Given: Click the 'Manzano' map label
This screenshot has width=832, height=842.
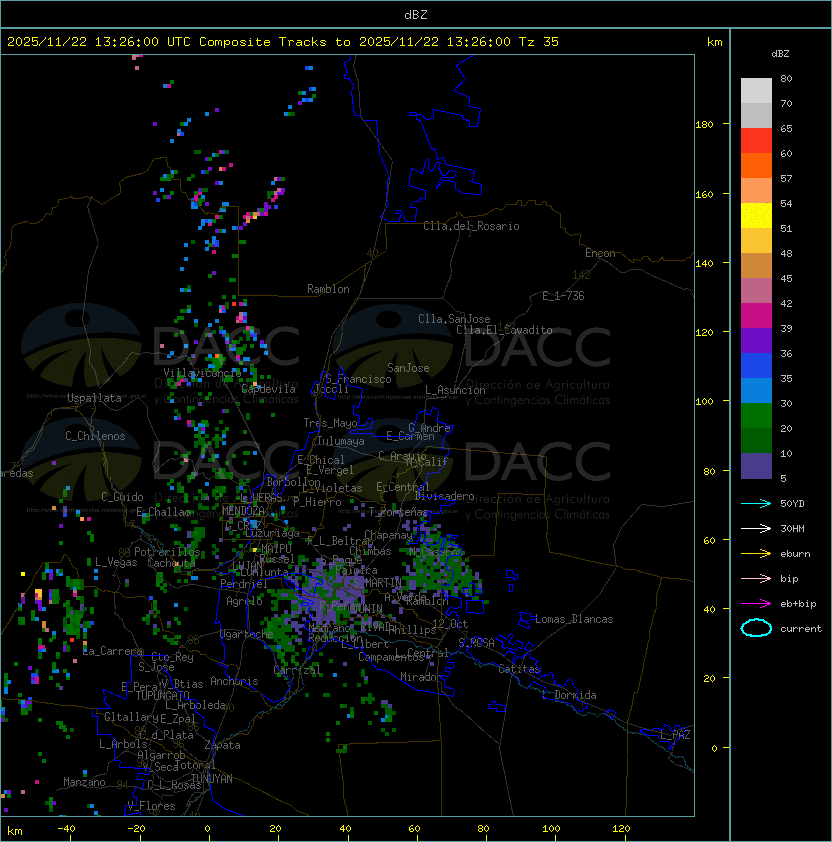Looking at the screenshot, I should click(x=84, y=782).
